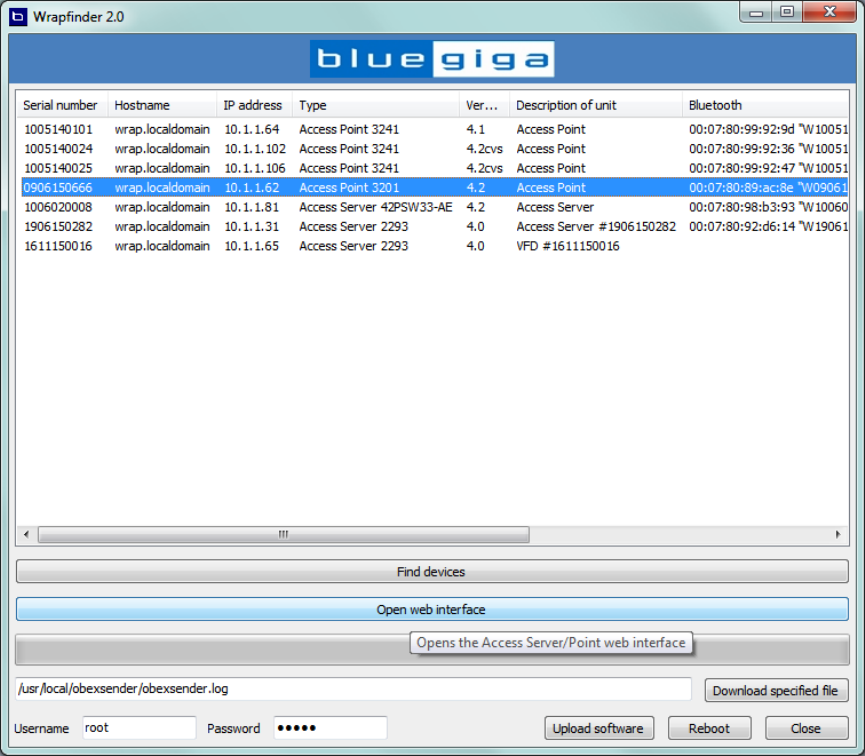The height and width of the screenshot is (756, 865).
Task: Click the Upload software button
Action: (599, 728)
